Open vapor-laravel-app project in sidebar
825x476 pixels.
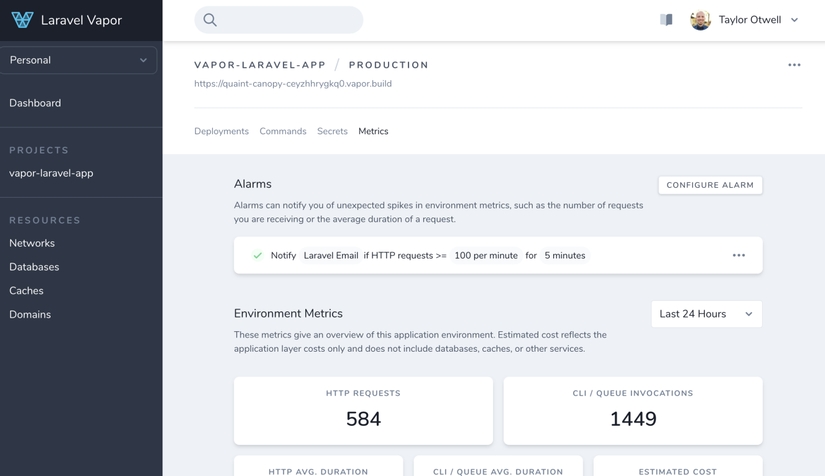point(51,173)
